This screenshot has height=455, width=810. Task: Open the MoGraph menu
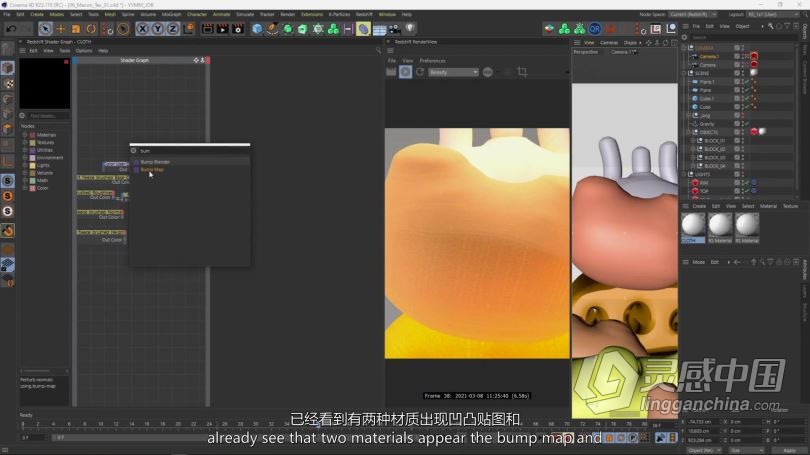[172, 14]
